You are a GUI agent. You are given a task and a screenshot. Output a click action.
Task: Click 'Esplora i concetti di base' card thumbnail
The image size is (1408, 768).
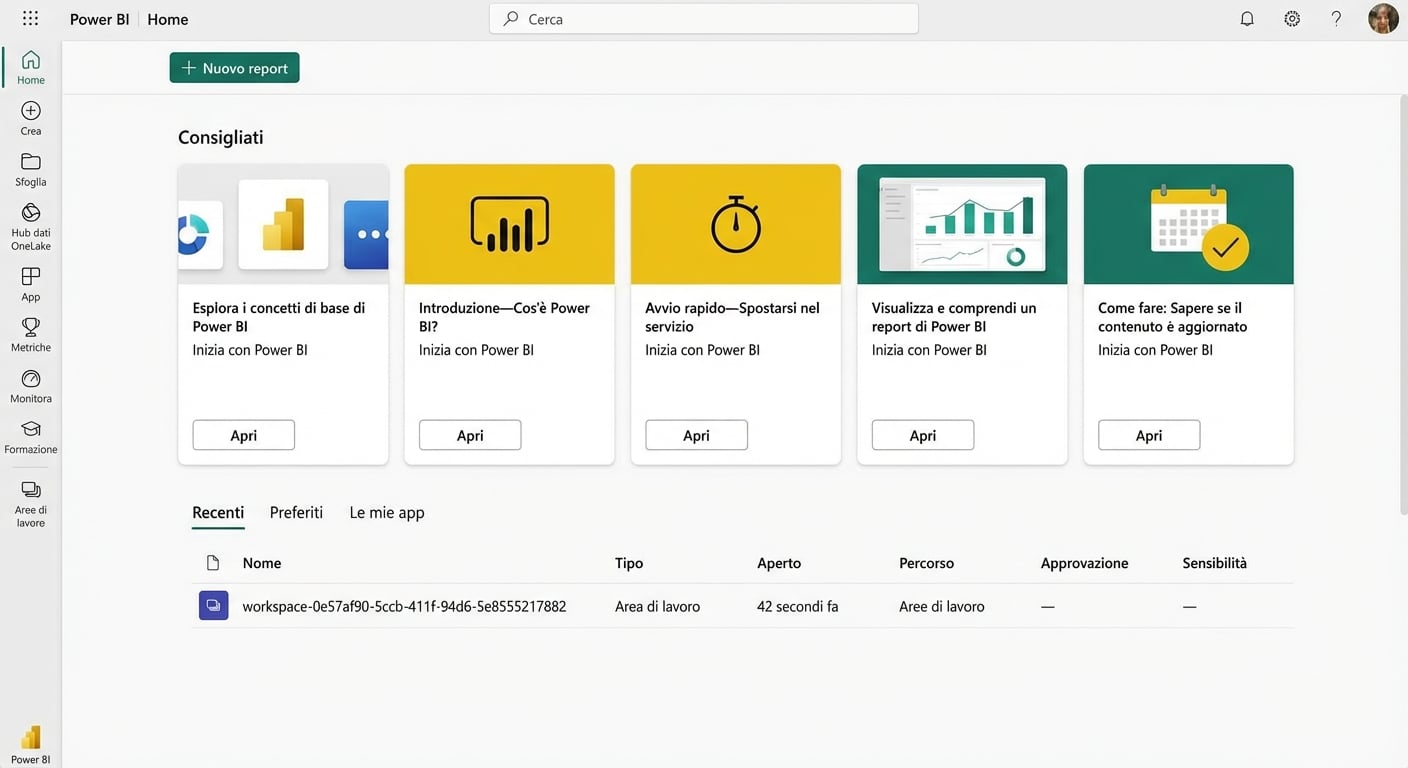[x=283, y=224]
